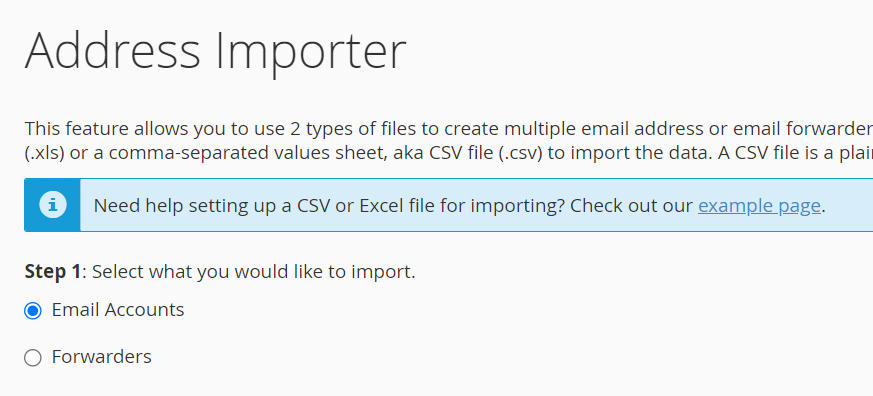Choose the Forwarders radio button
Screen dimensions: 873x396
click(33, 357)
